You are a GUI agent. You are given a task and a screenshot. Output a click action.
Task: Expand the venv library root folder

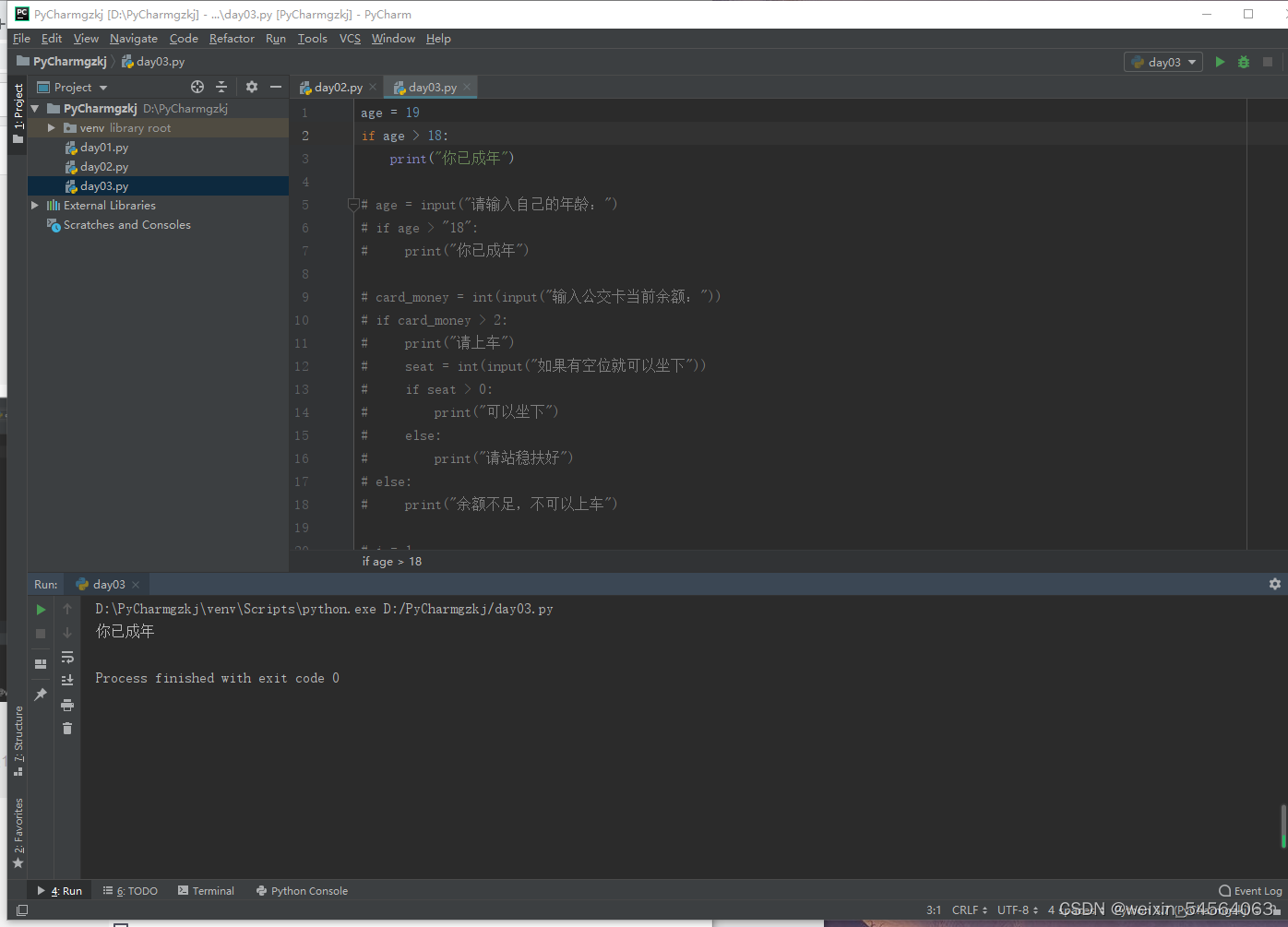coord(52,128)
